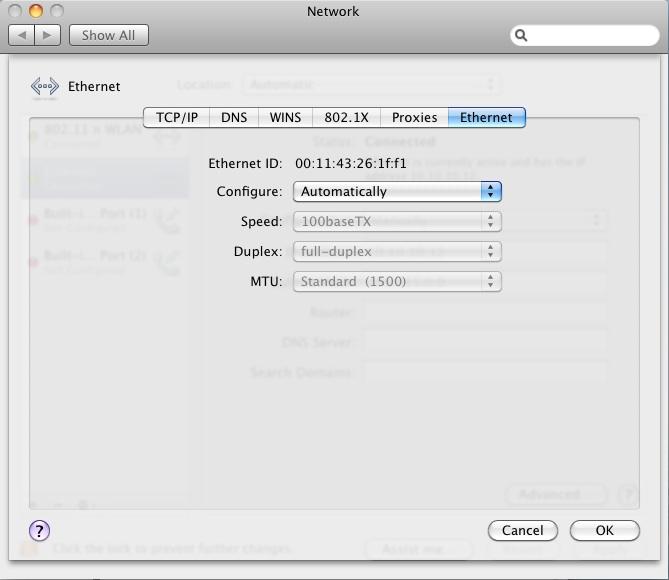Open the WINS tab
Screen dimensions: 669x580
285,117
